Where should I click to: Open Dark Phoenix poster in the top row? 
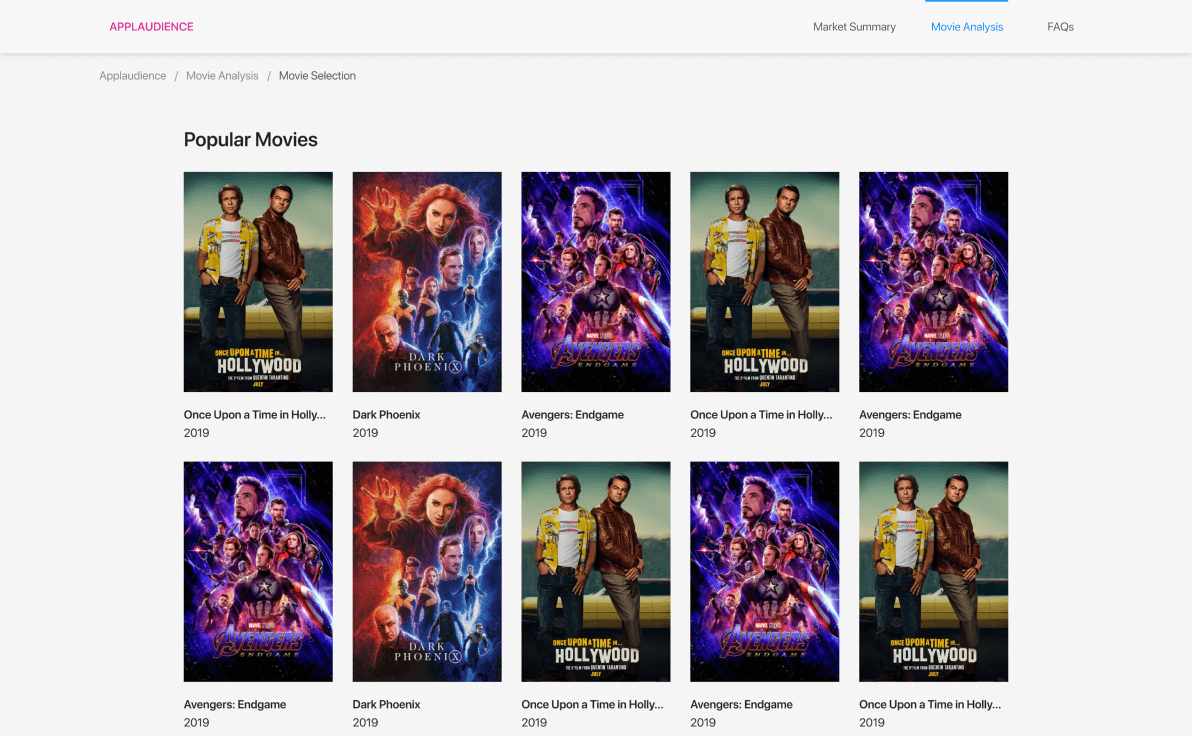coord(426,281)
